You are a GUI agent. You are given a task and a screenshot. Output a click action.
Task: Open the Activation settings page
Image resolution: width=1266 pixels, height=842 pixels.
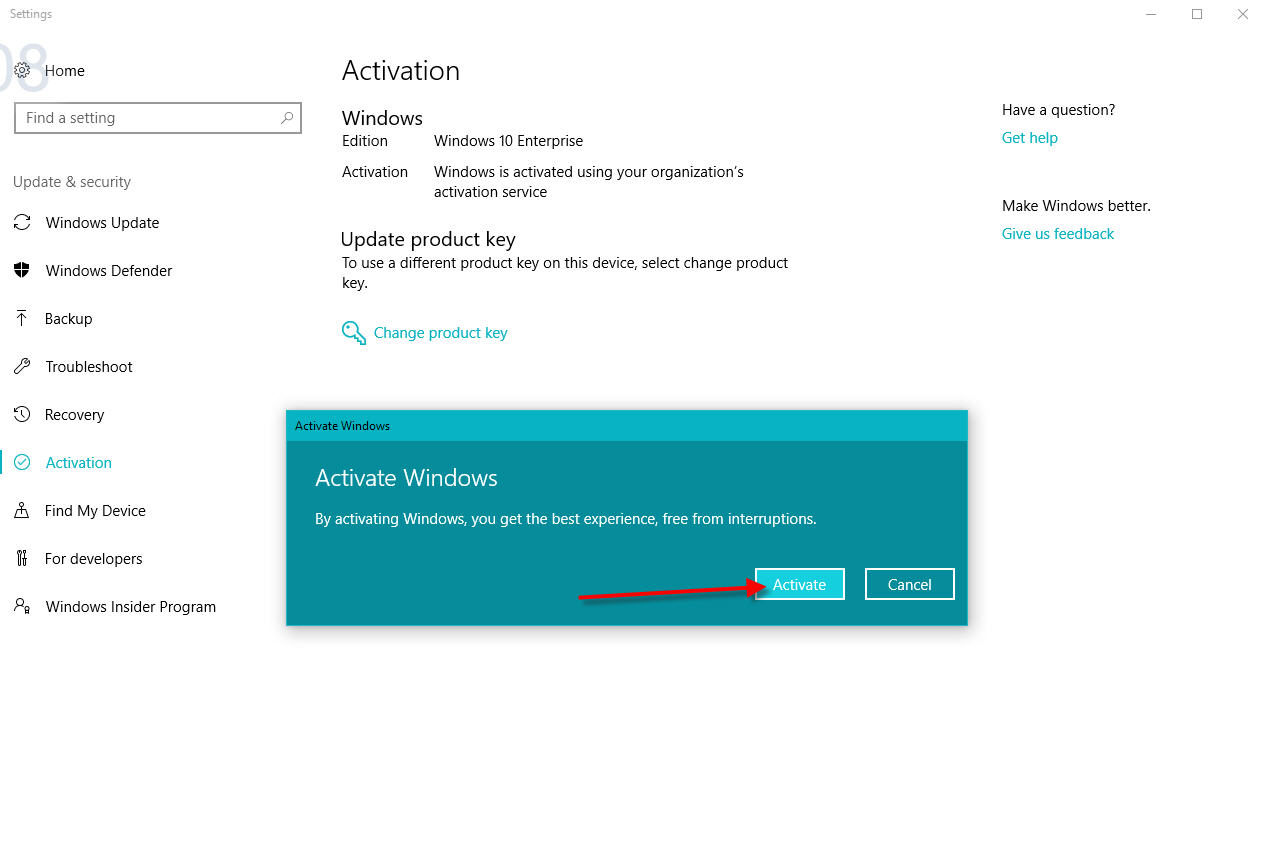click(x=78, y=463)
